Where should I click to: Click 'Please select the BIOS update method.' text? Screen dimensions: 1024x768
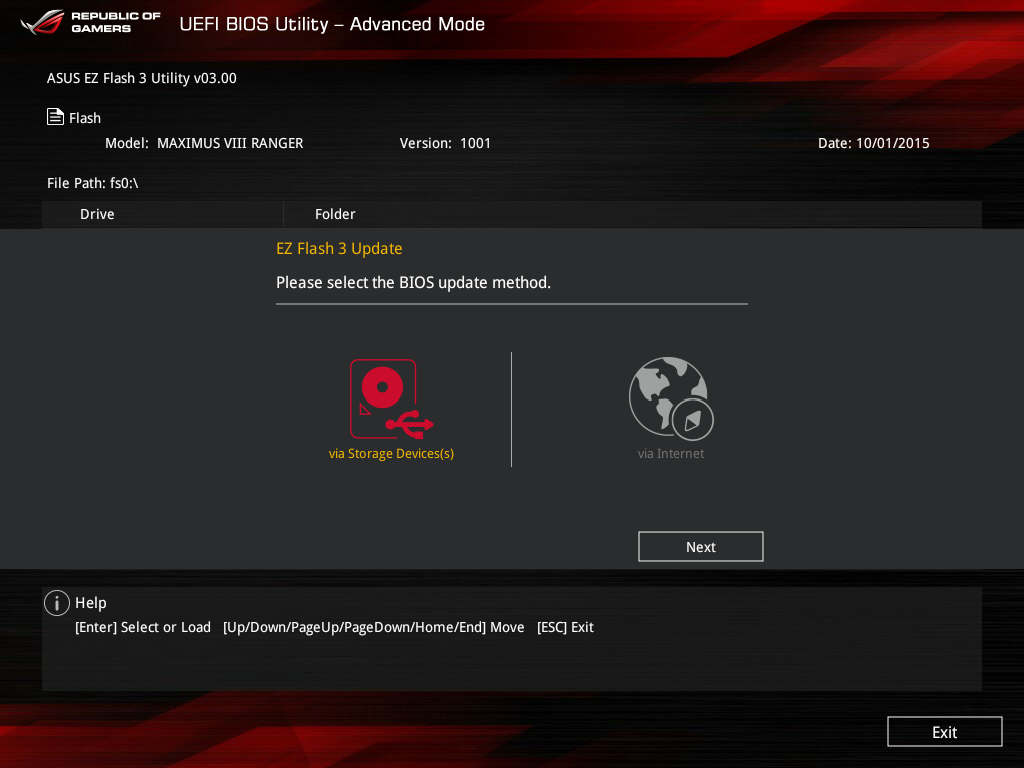pyautogui.click(x=413, y=282)
